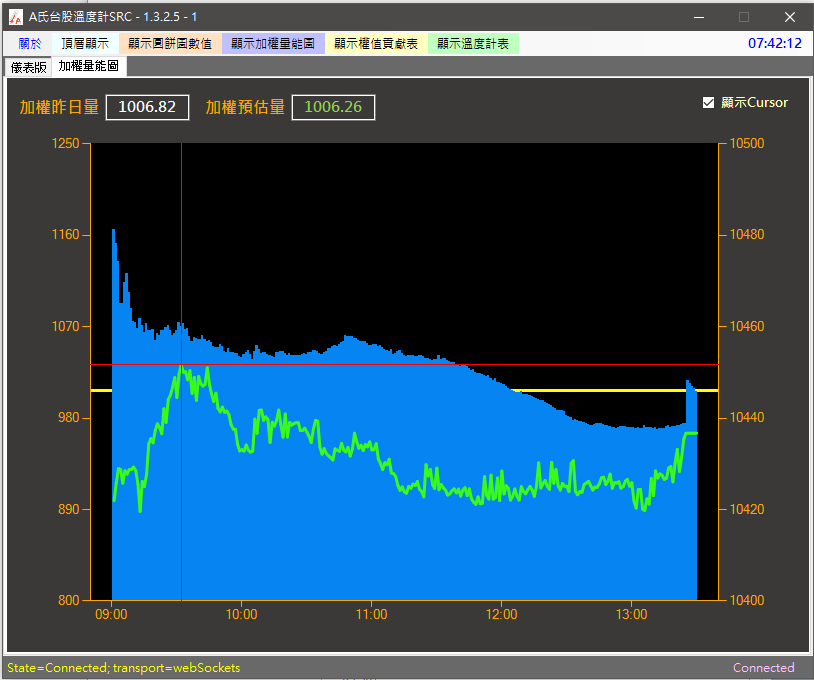Click the 顯示圓餅圖數值 button
The image size is (814, 680).
(x=170, y=44)
